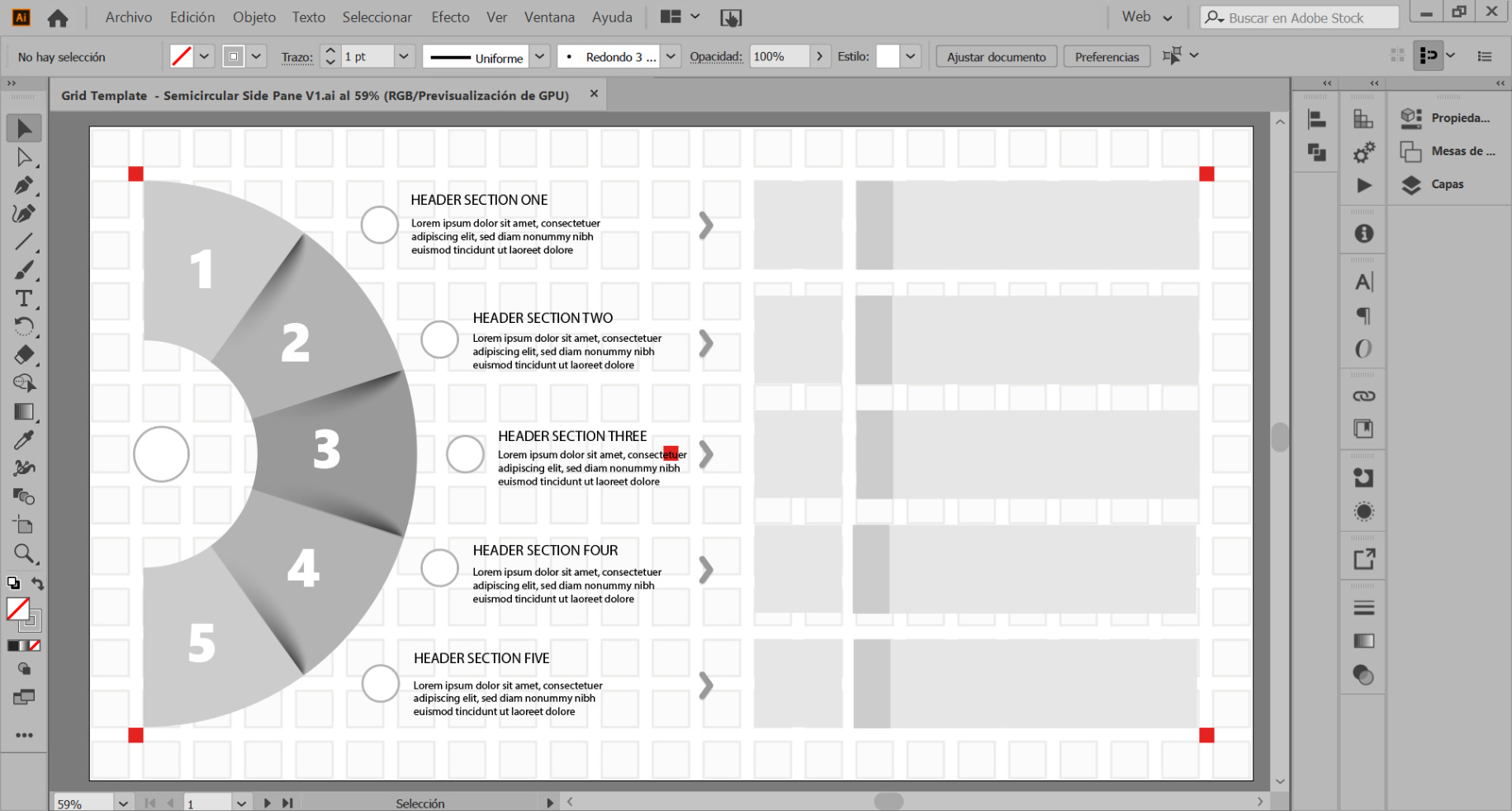Select the Gradient tool

(x=24, y=412)
